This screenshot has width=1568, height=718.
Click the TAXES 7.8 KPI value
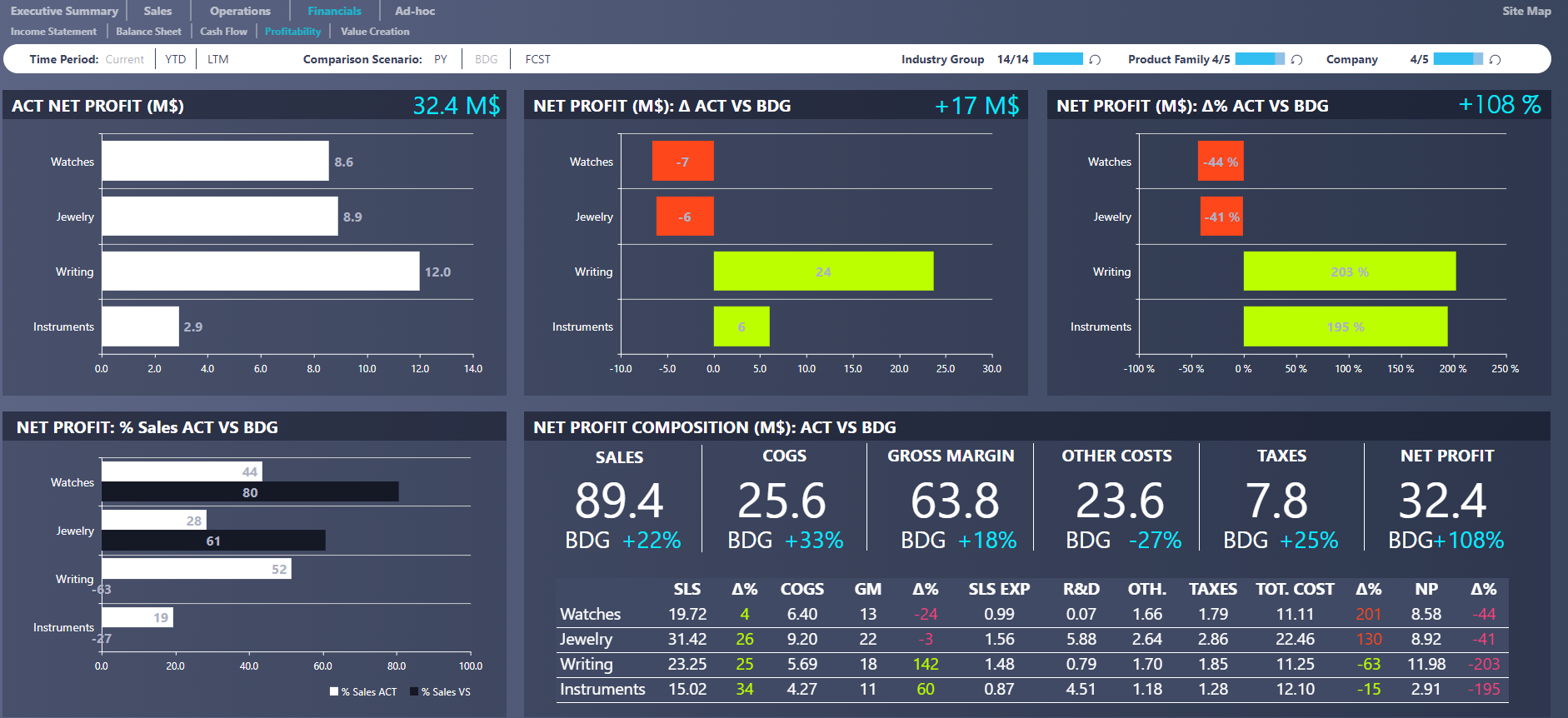pos(1277,501)
